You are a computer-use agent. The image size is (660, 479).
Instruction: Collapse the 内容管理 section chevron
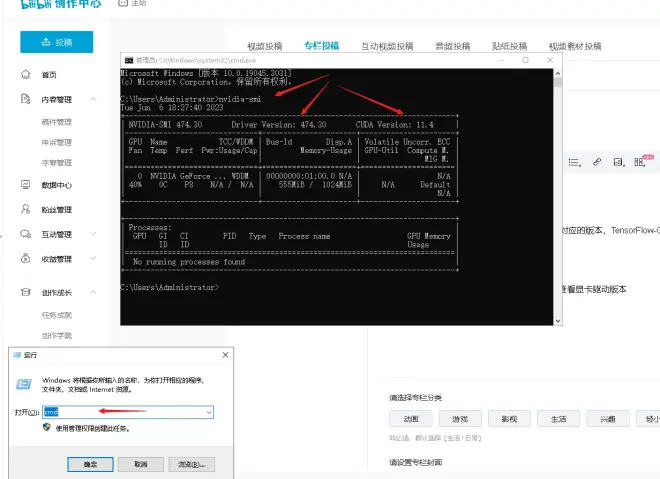coord(93,99)
